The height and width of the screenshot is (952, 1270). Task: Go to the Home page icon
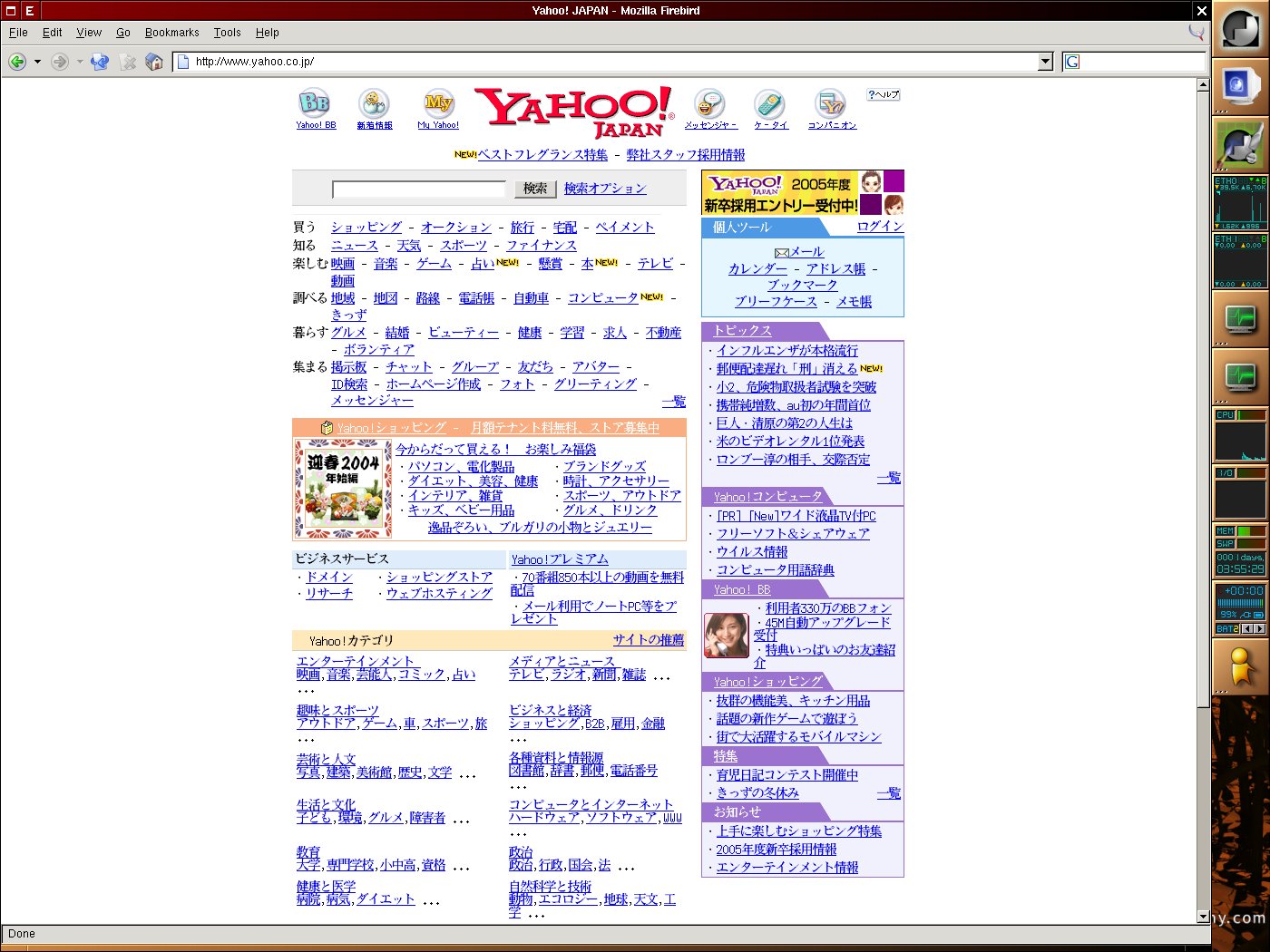[x=154, y=62]
